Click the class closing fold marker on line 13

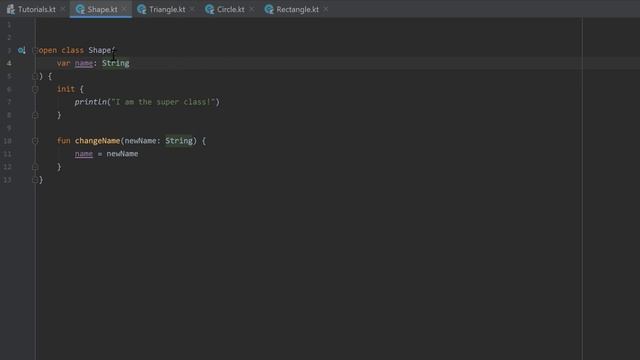[35, 180]
